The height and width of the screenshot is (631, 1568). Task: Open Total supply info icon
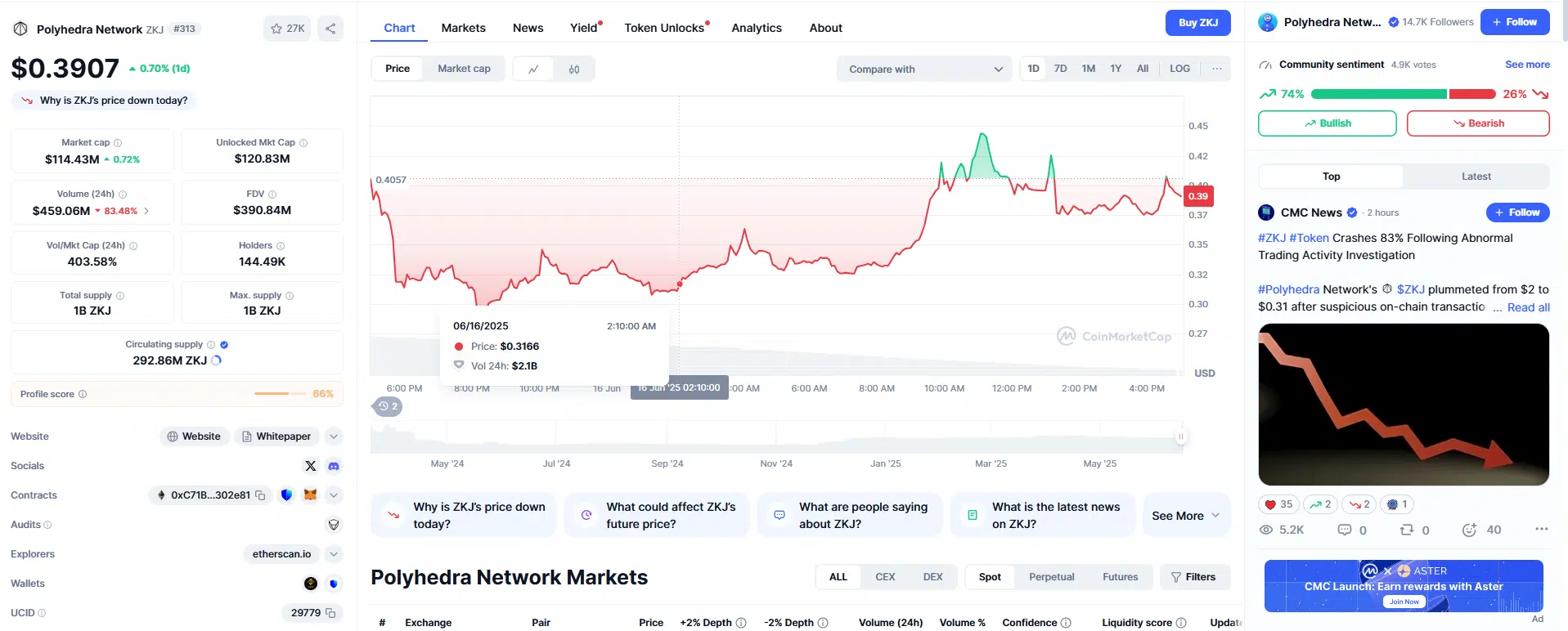[x=120, y=296]
